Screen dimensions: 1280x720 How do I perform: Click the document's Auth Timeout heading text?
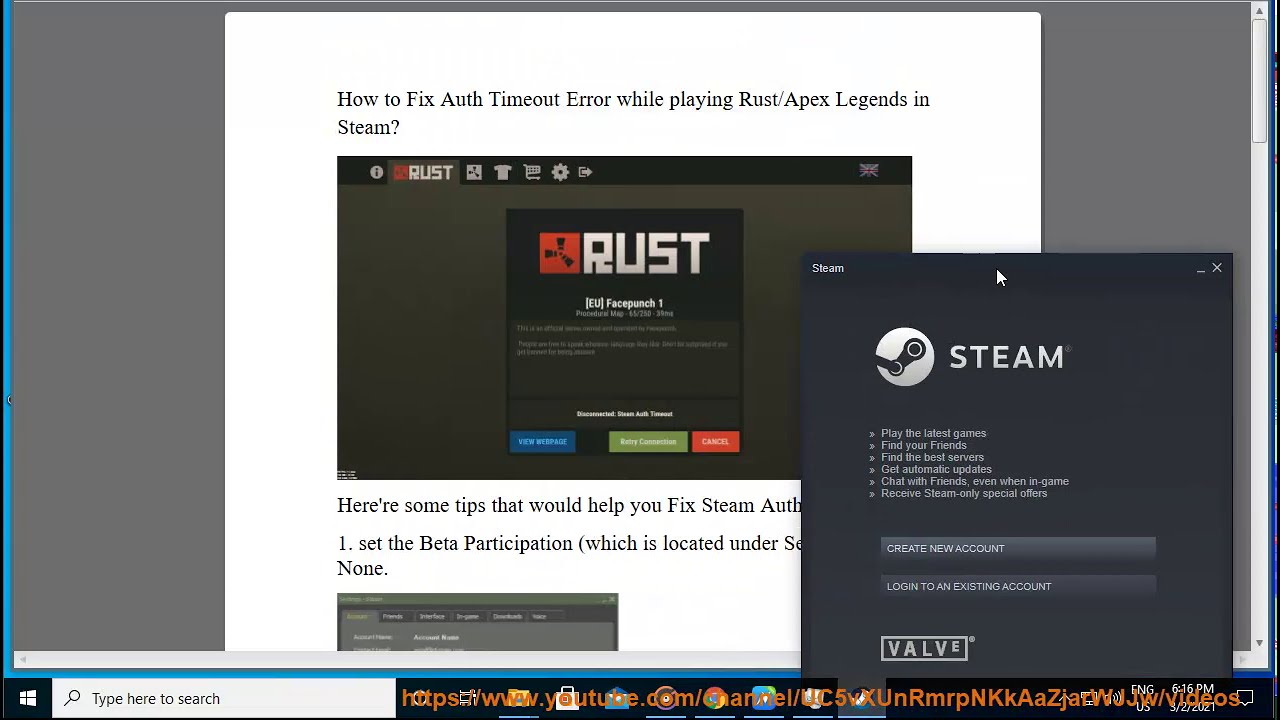(x=633, y=113)
